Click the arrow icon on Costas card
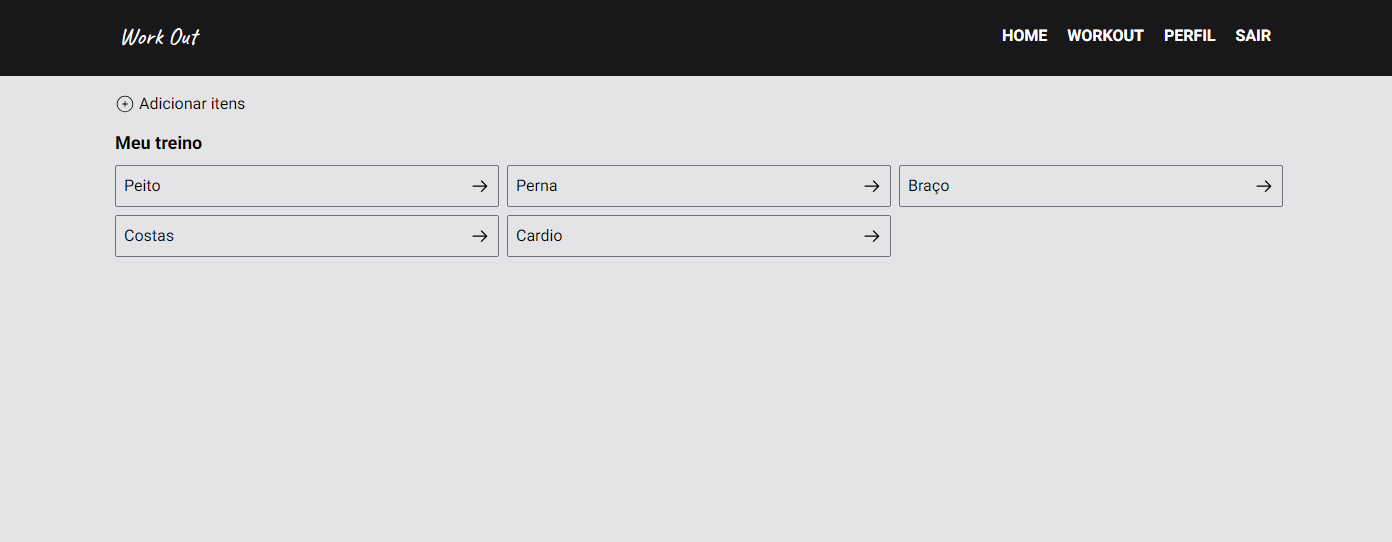This screenshot has width=1392, height=542. [x=480, y=236]
